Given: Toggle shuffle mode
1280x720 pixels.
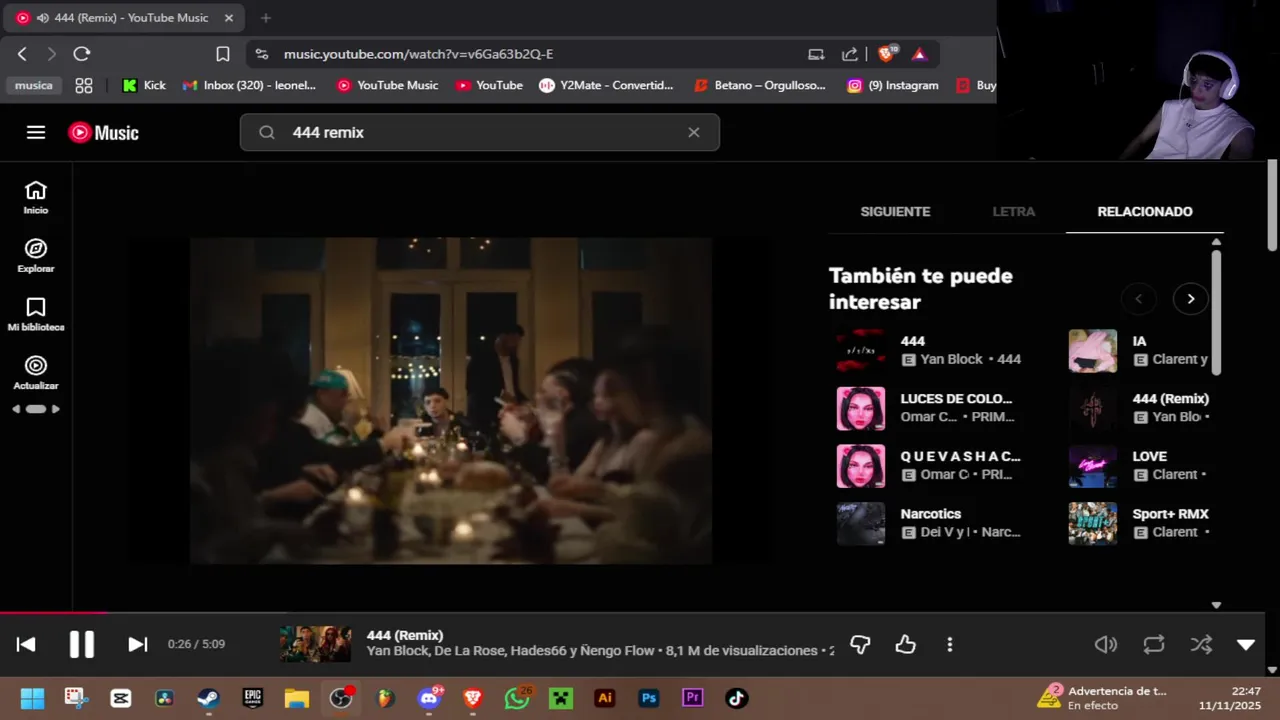Looking at the screenshot, I should tap(1201, 645).
